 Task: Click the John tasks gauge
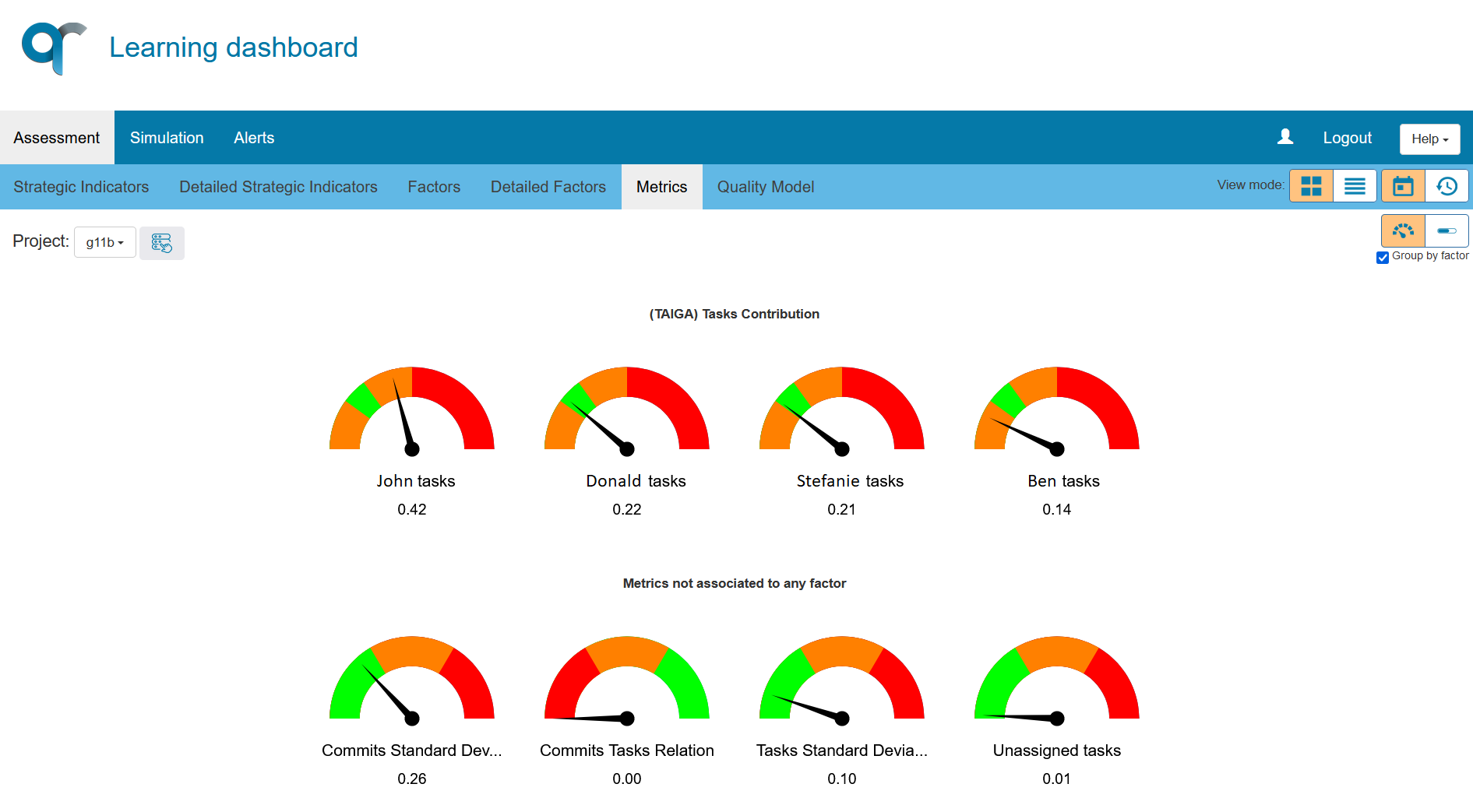click(x=412, y=413)
